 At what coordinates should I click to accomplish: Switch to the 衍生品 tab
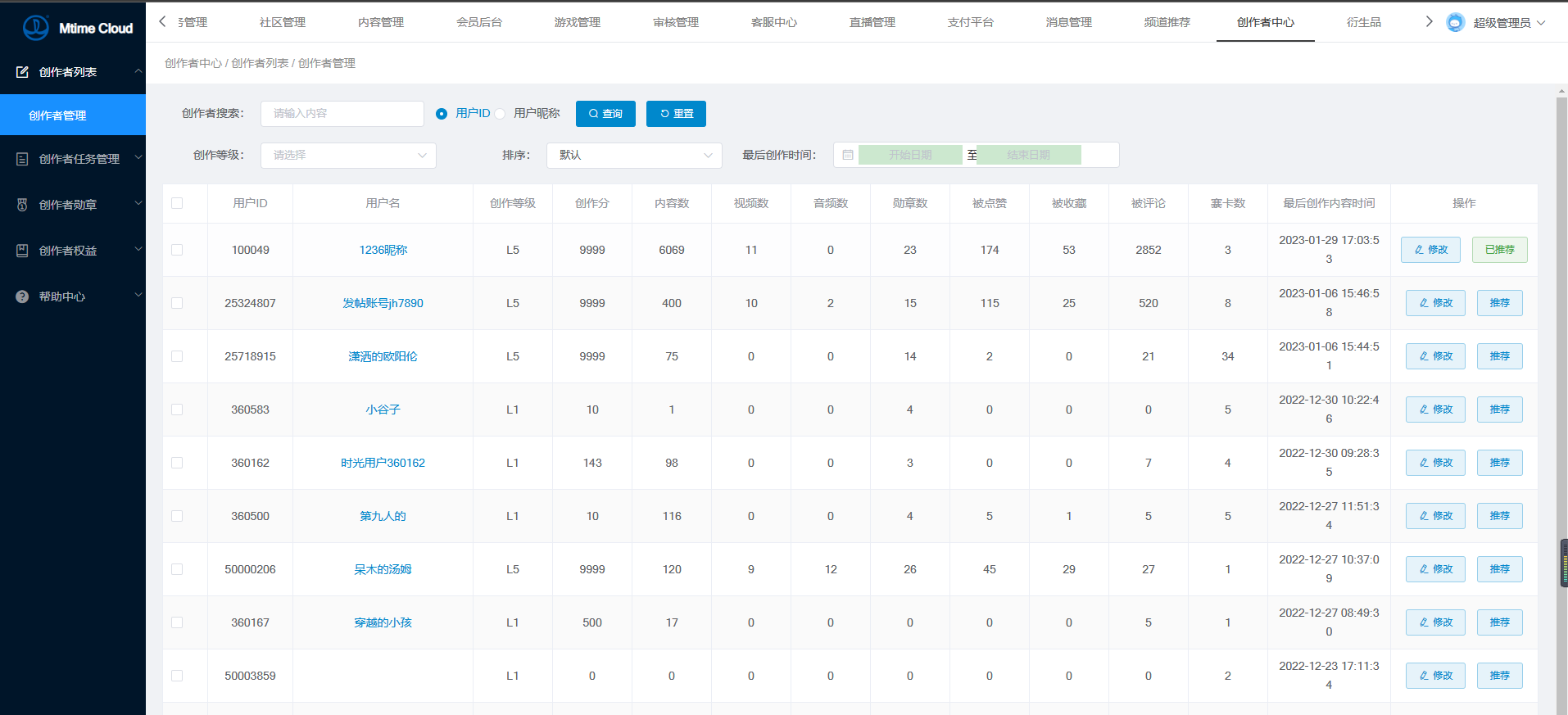[x=1364, y=22]
